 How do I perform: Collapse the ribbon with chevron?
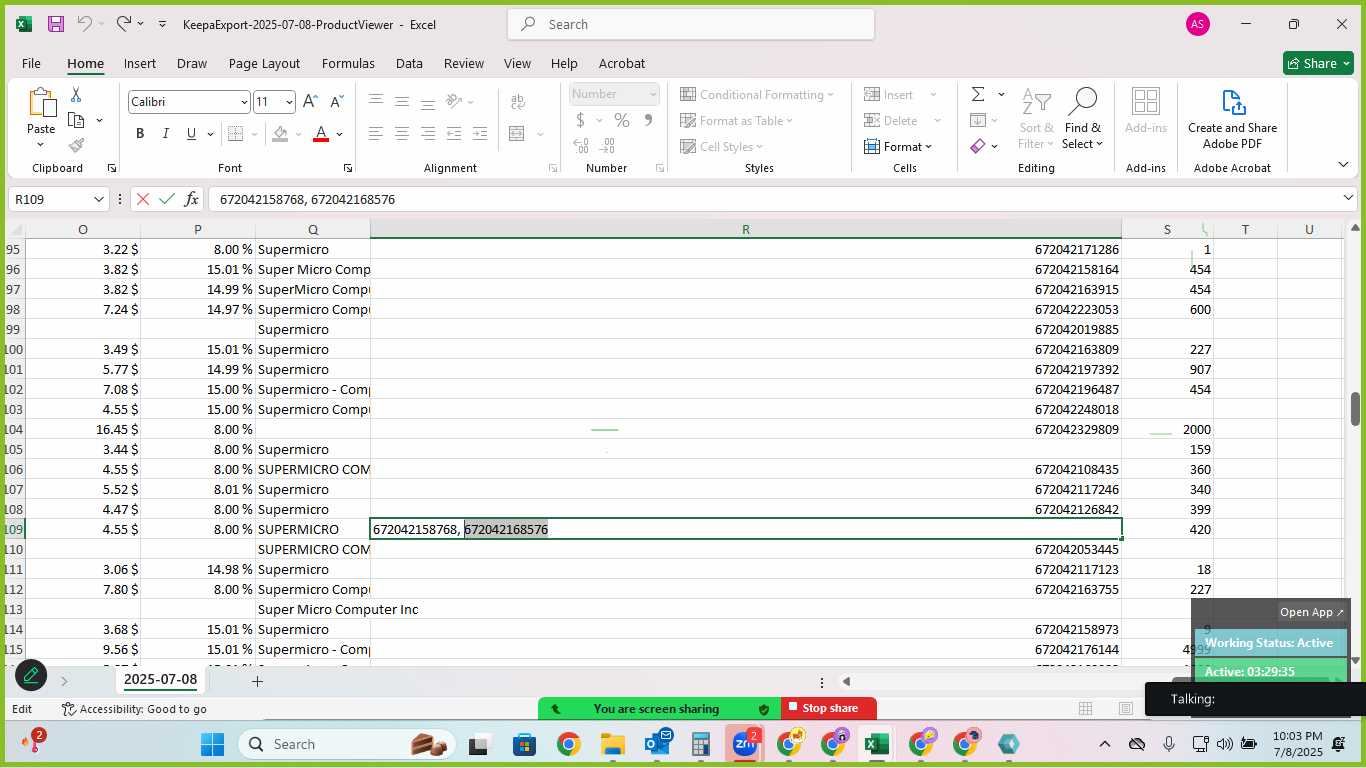coord(1343,164)
